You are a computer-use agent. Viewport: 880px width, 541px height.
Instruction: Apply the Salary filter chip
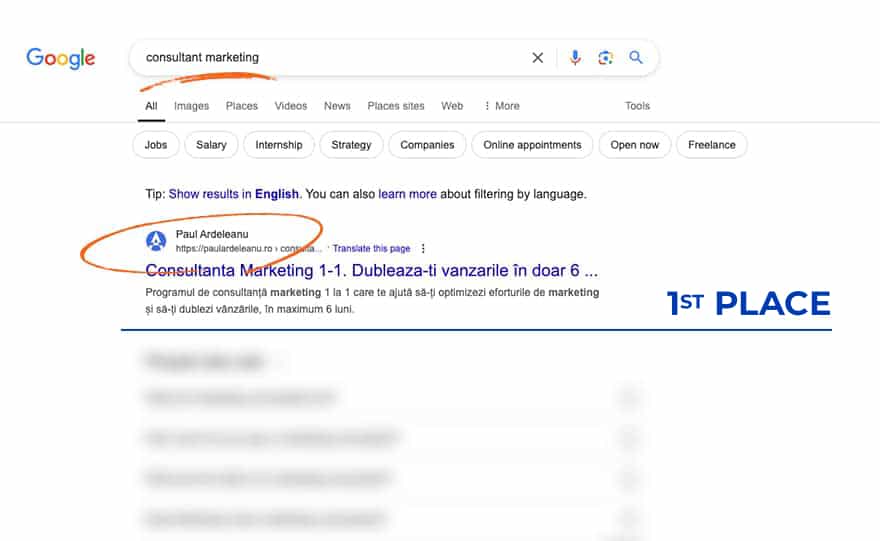[x=211, y=145]
